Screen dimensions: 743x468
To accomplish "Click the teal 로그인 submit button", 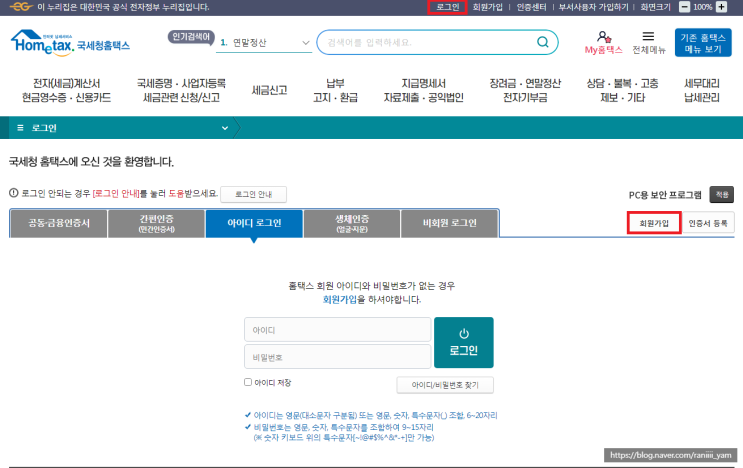I will [x=463, y=342].
